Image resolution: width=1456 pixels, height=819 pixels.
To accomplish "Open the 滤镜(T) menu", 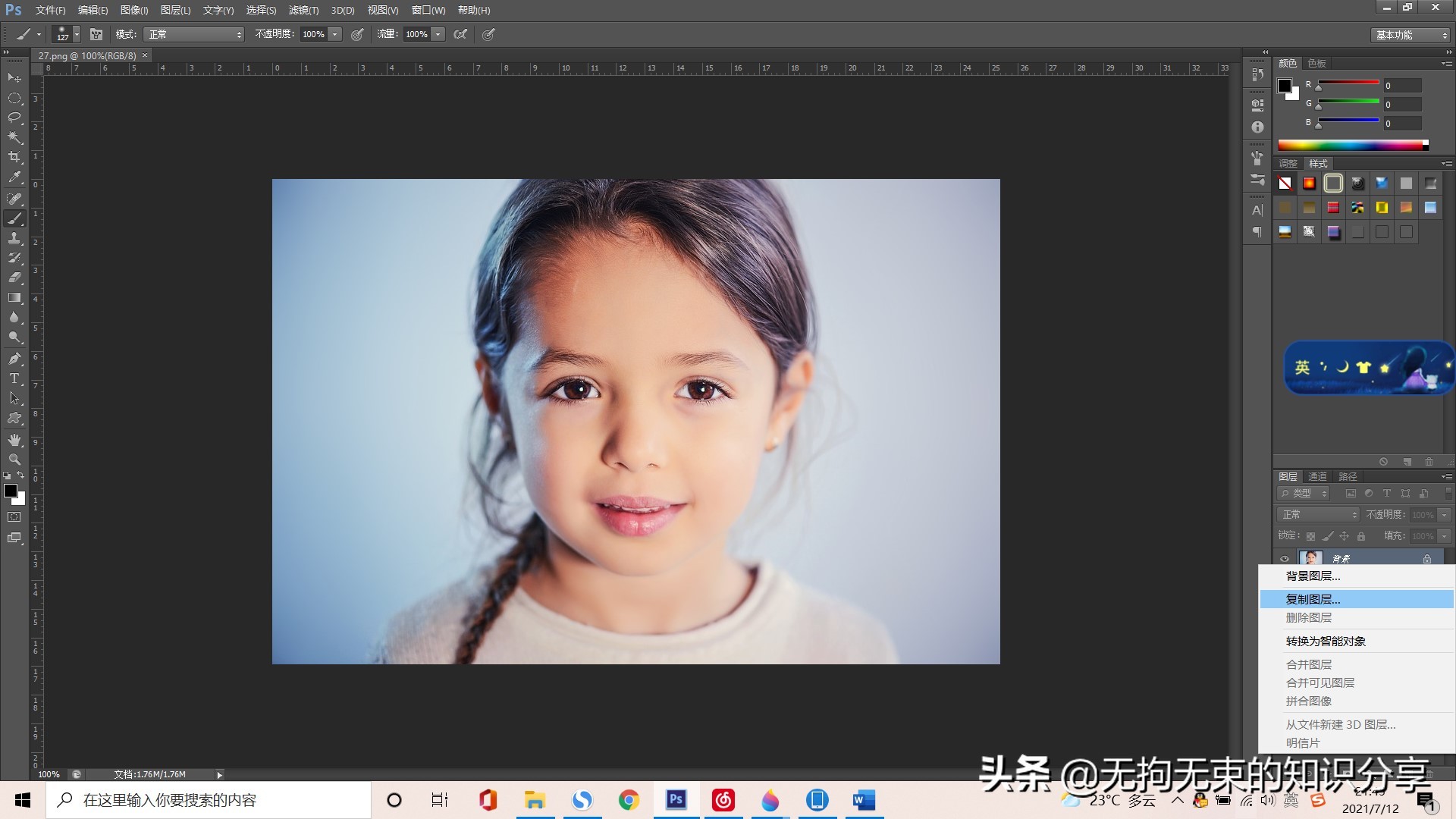I will pyautogui.click(x=303, y=10).
